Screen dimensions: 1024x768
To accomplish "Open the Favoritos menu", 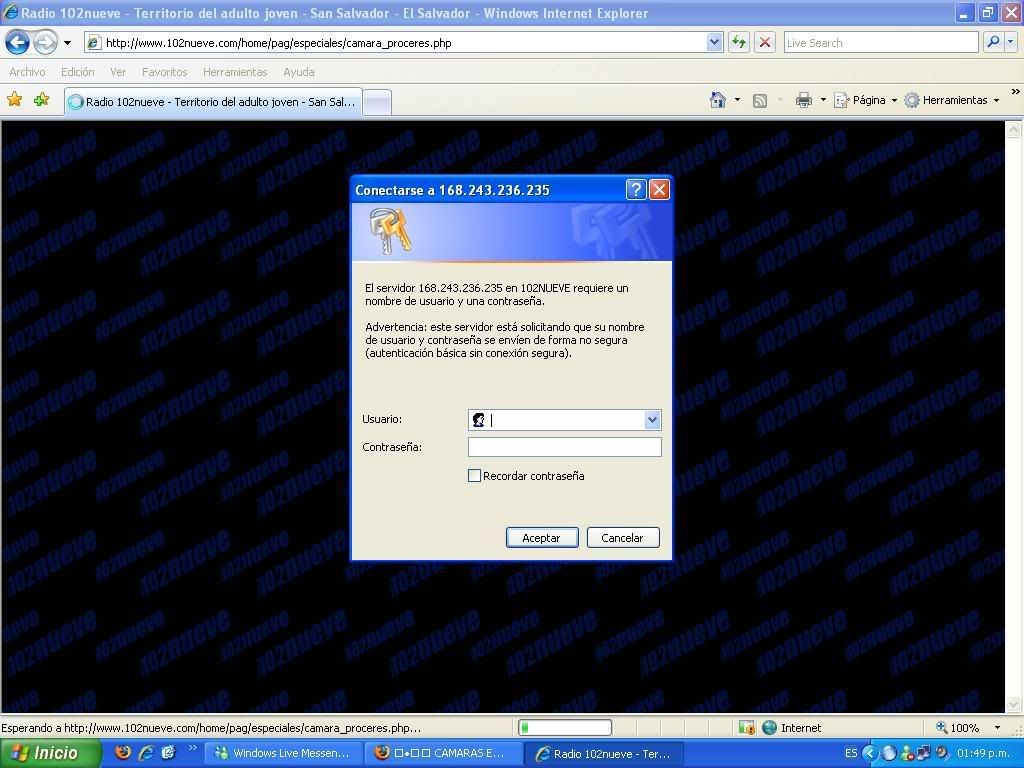I will coord(165,72).
